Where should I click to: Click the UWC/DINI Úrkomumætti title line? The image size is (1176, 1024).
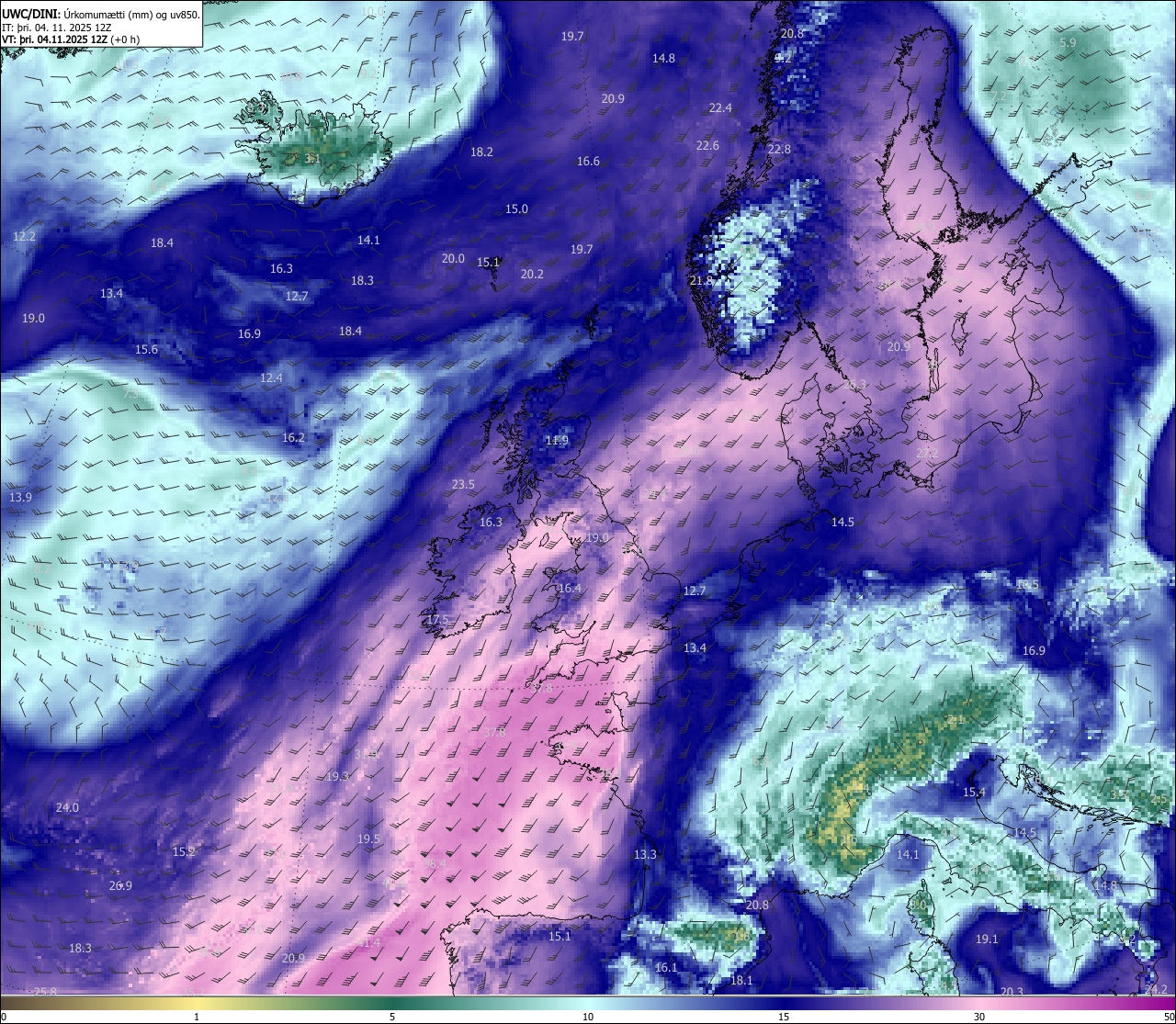(x=101, y=14)
